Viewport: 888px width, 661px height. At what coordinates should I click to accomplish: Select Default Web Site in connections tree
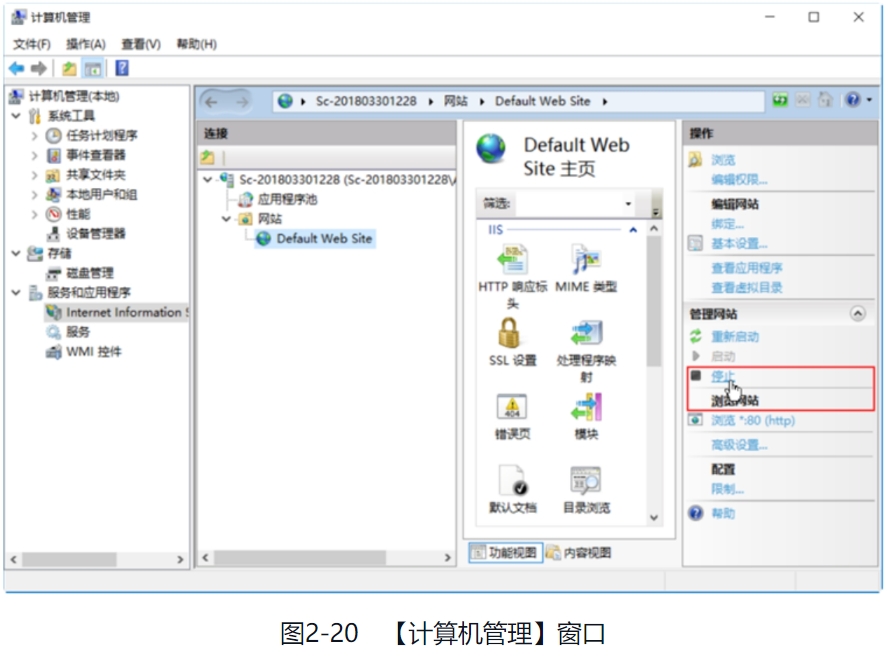[323, 238]
